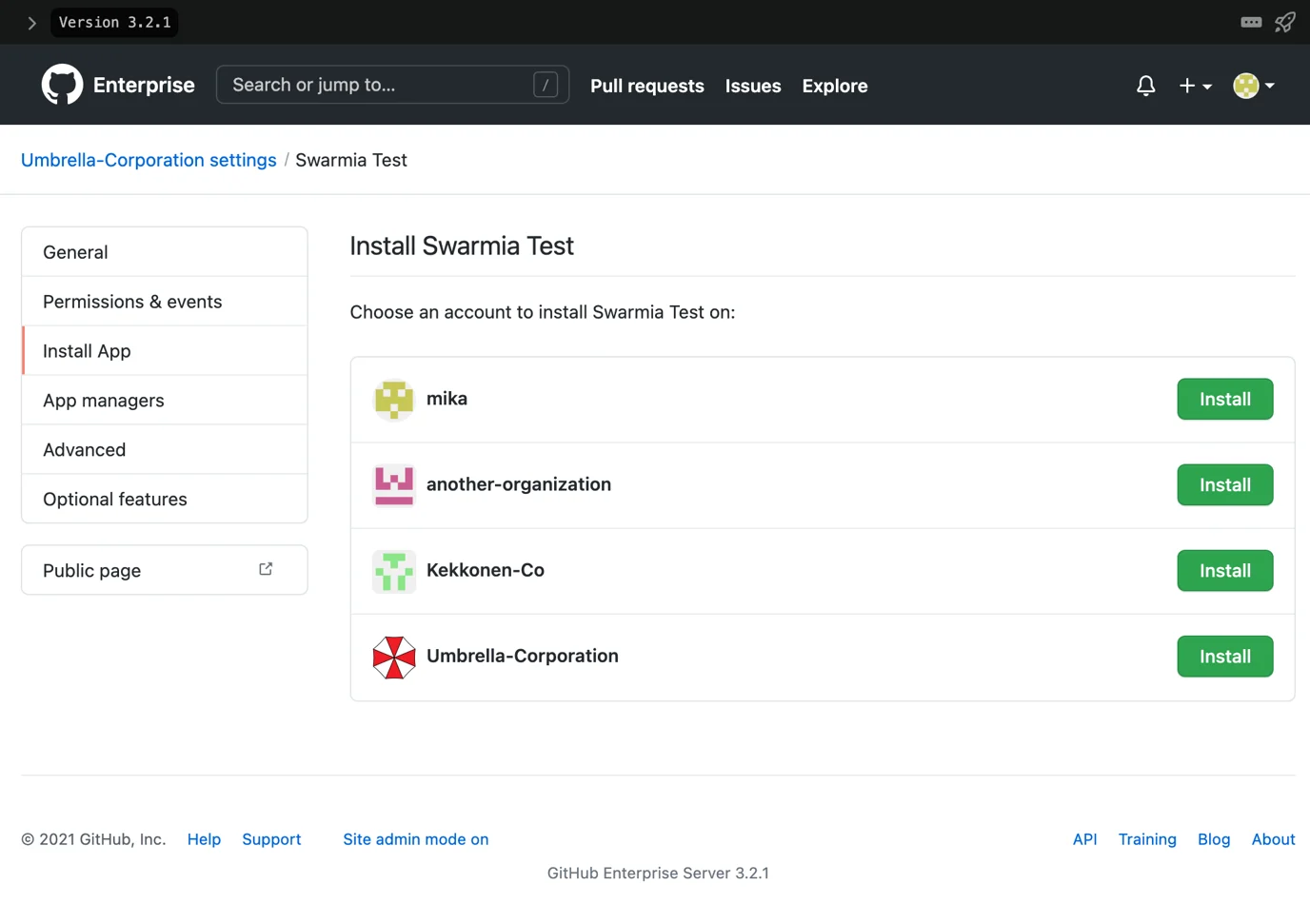Go to Optional features section
1310x924 pixels.
coord(115,500)
